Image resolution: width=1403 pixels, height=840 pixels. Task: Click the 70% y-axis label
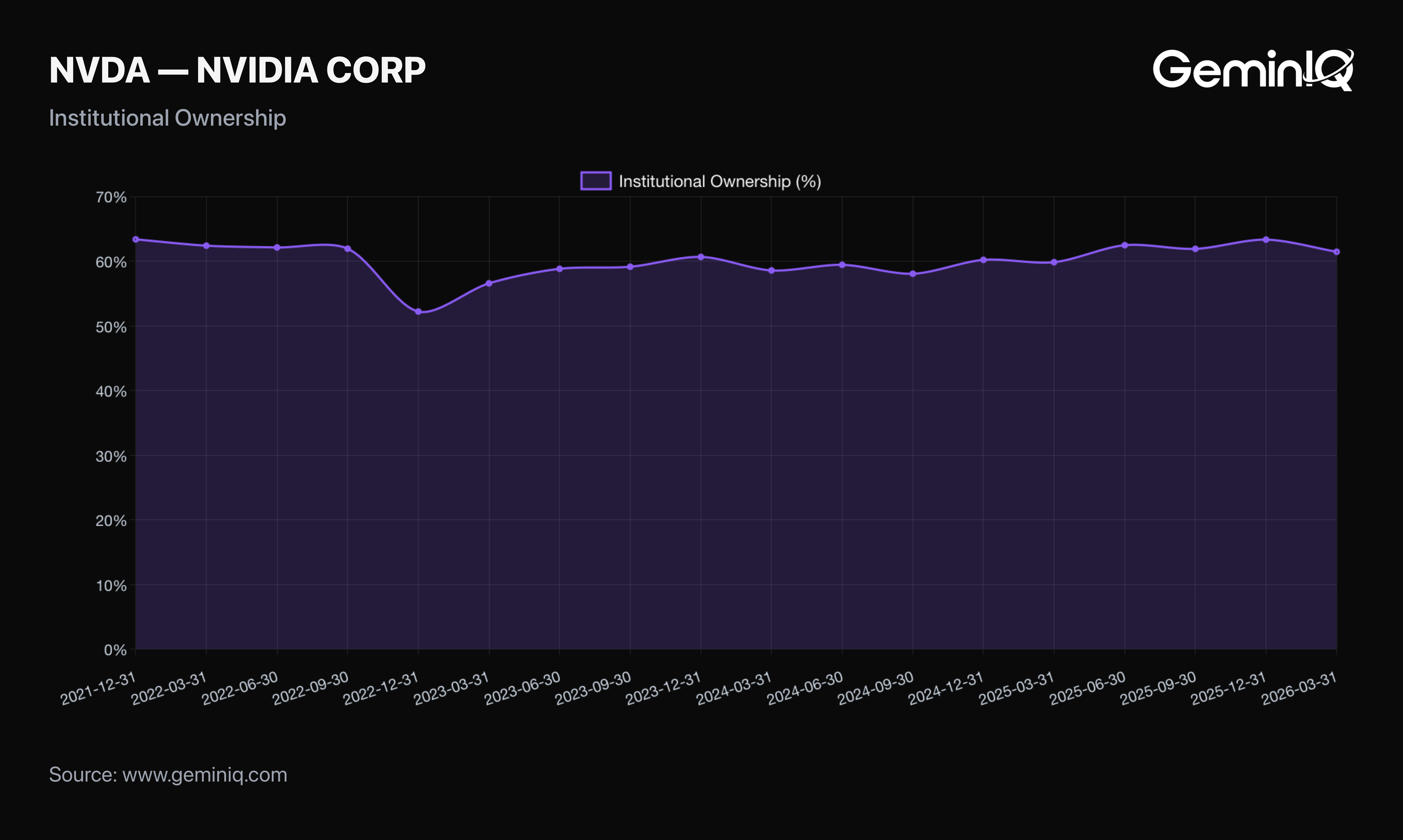pos(111,197)
